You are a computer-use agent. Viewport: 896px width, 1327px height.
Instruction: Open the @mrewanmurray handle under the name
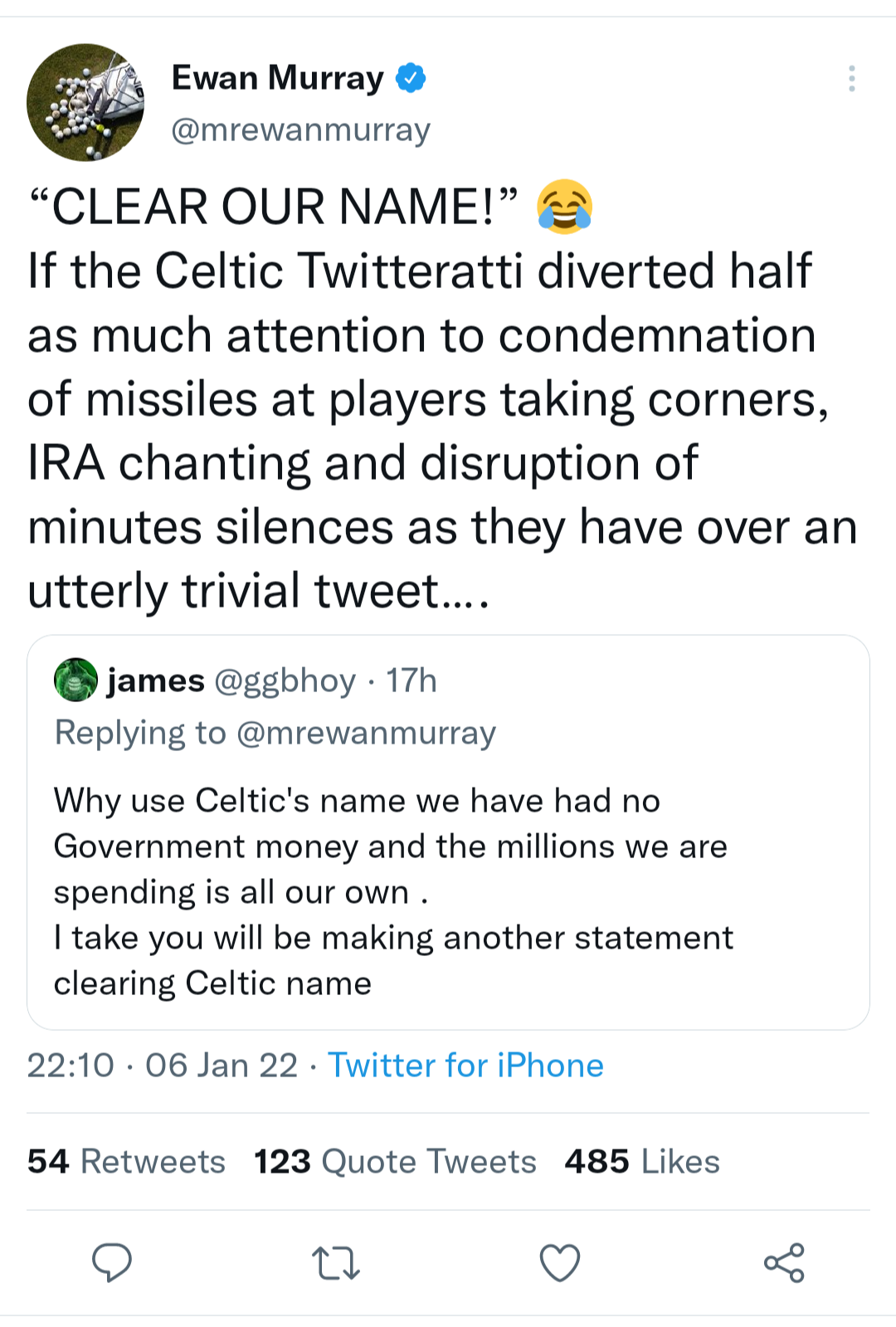[300, 129]
